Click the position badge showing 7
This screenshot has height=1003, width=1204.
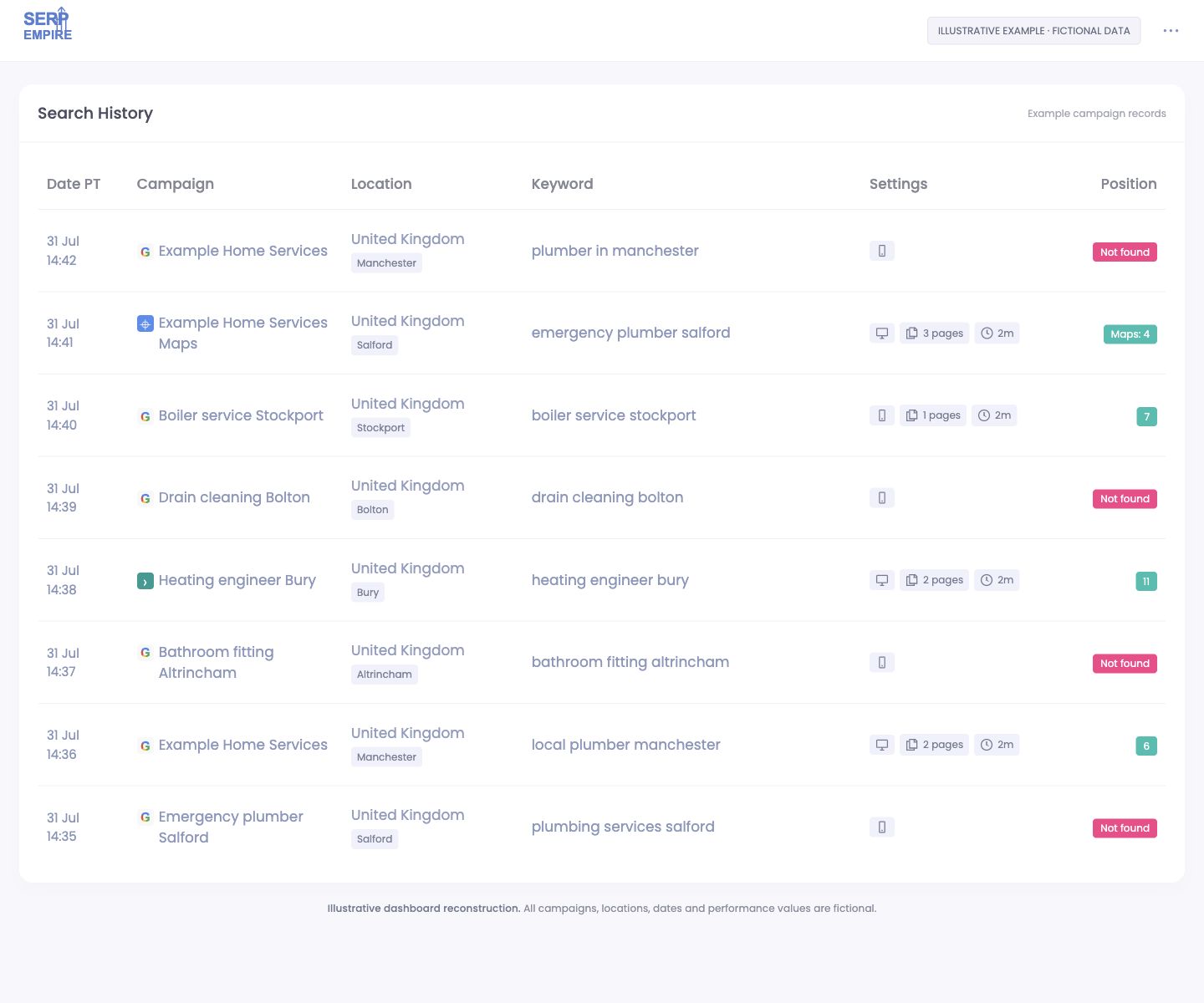pos(1147,416)
